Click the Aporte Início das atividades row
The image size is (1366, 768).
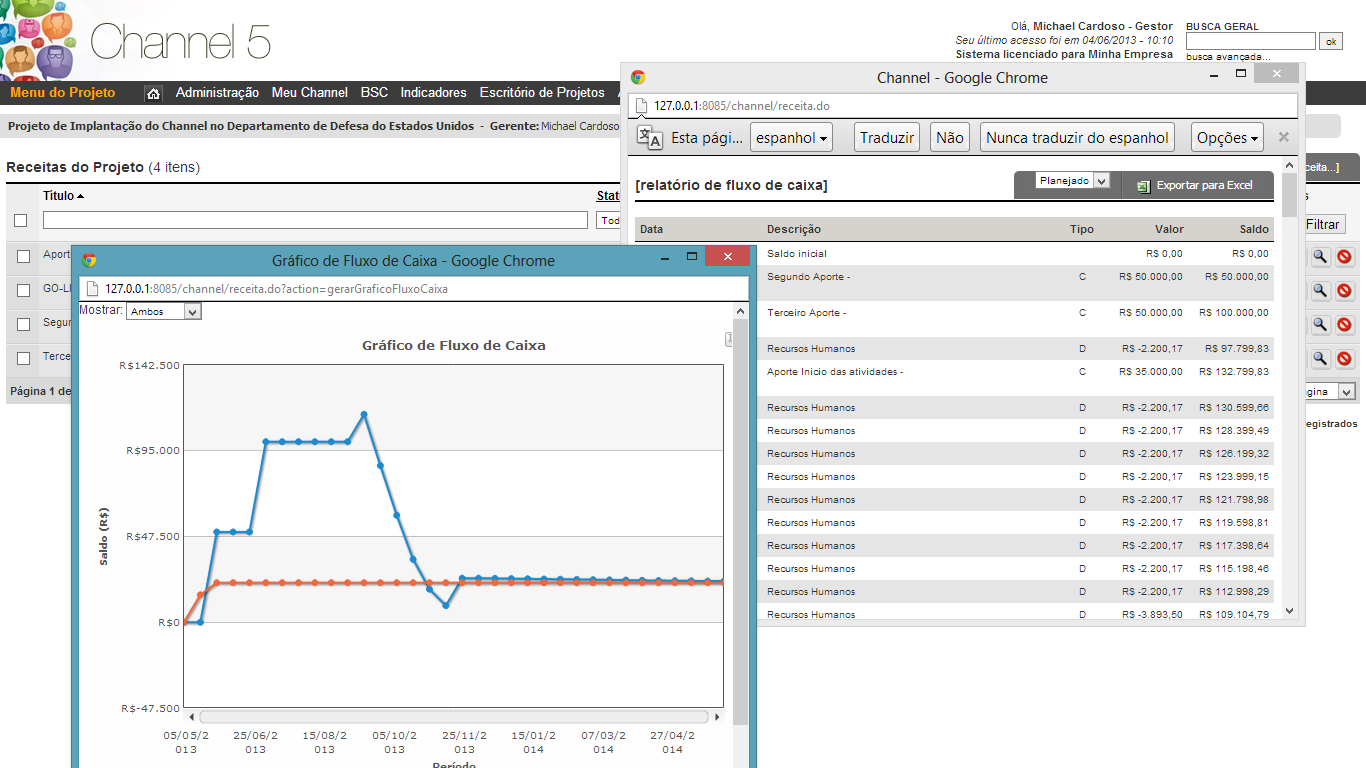[x=835, y=372]
